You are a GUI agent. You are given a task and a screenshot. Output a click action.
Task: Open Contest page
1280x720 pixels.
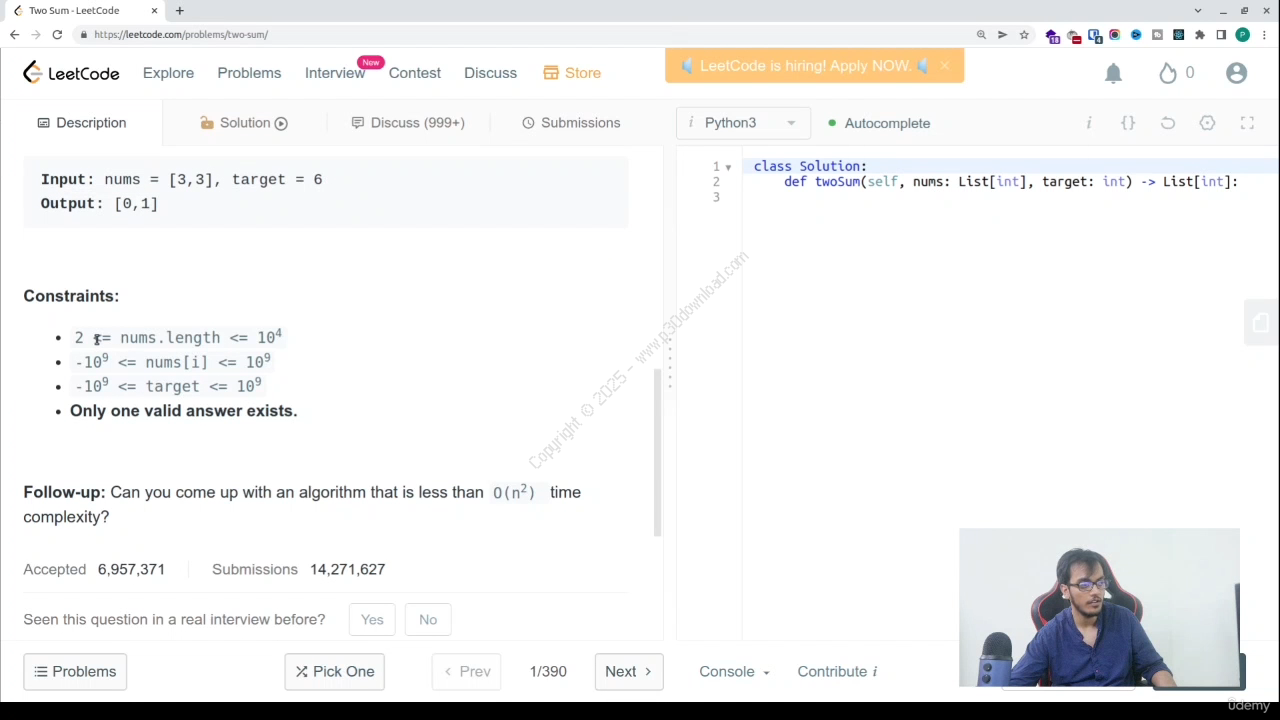414,73
